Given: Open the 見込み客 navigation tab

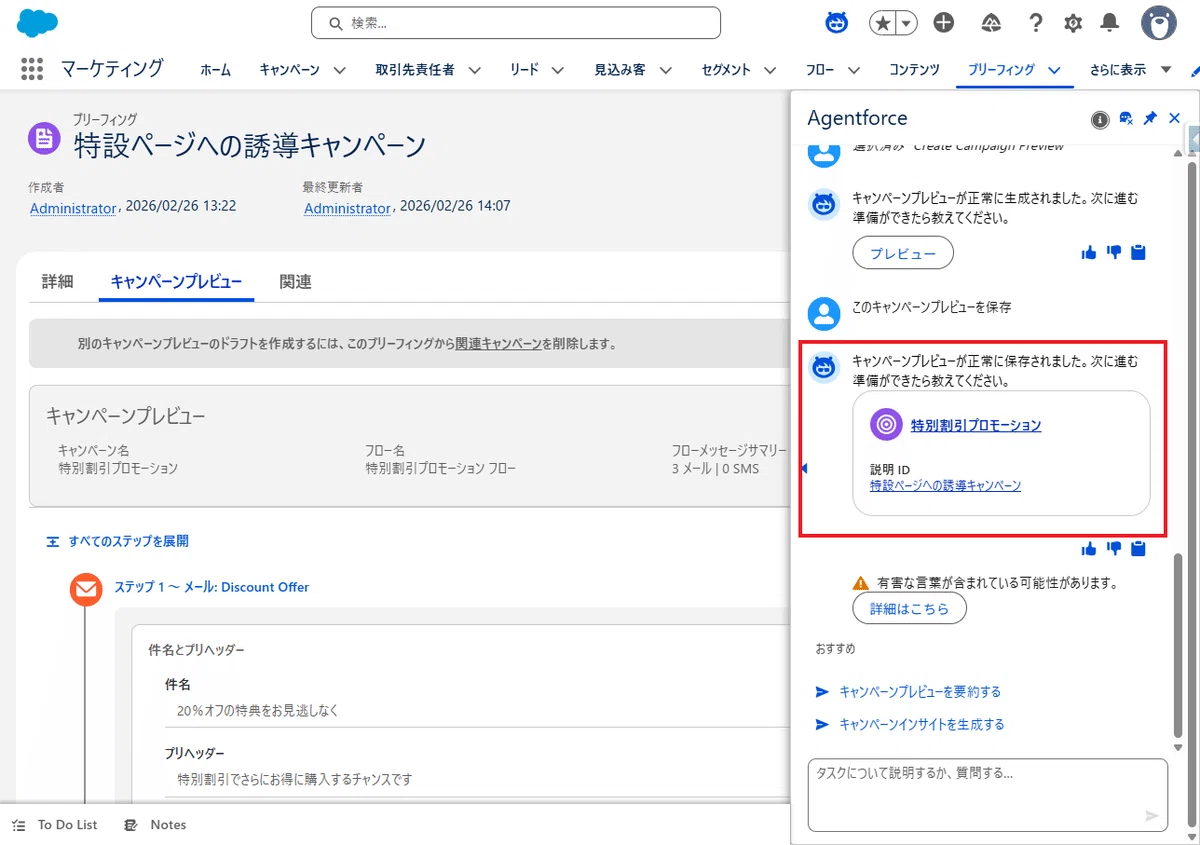Looking at the screenshot, I should [620, 70].
